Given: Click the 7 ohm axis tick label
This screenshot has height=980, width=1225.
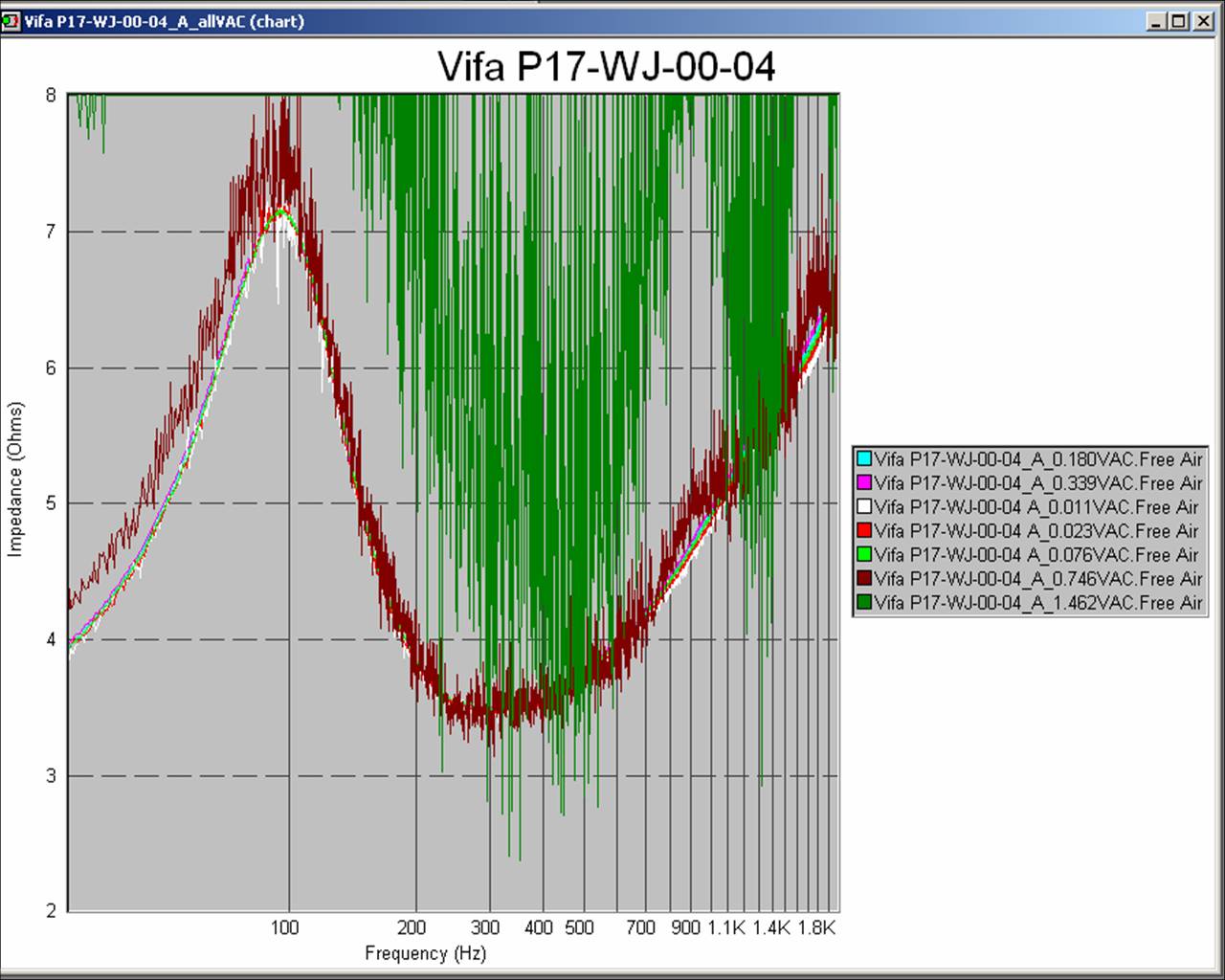Looking at the screenshot, I should click(x=51, y=232).
